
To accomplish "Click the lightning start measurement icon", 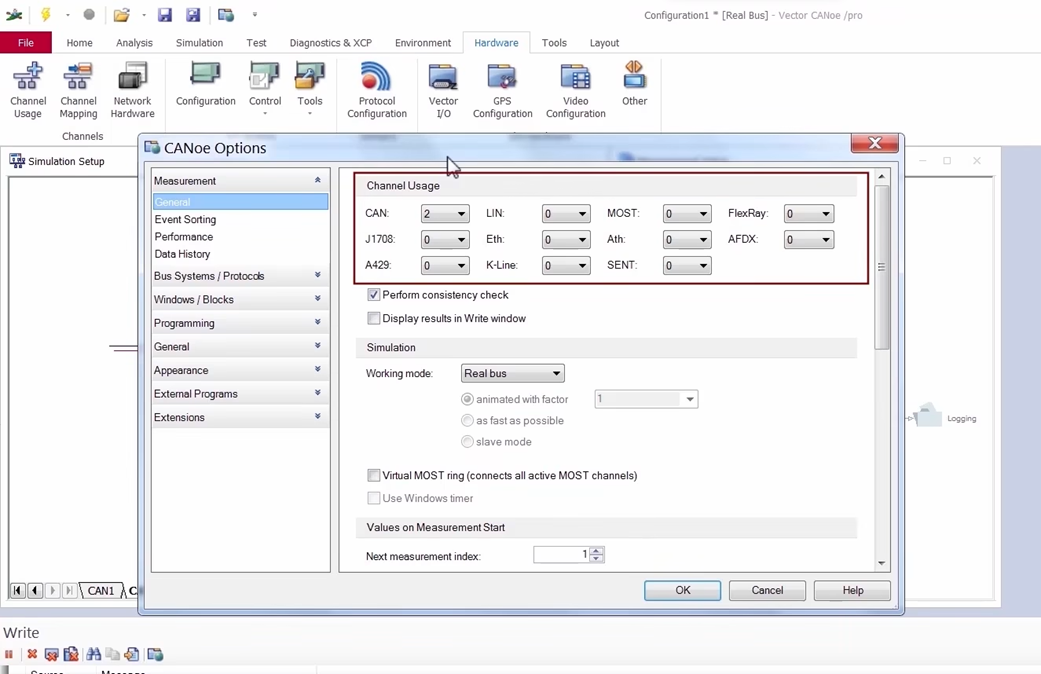I will coord(45,15).
